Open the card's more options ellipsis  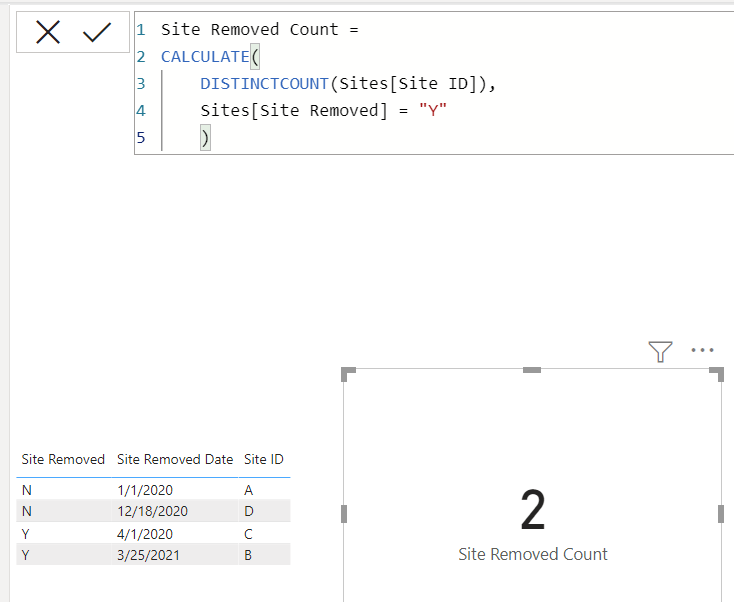coord(702,350)
